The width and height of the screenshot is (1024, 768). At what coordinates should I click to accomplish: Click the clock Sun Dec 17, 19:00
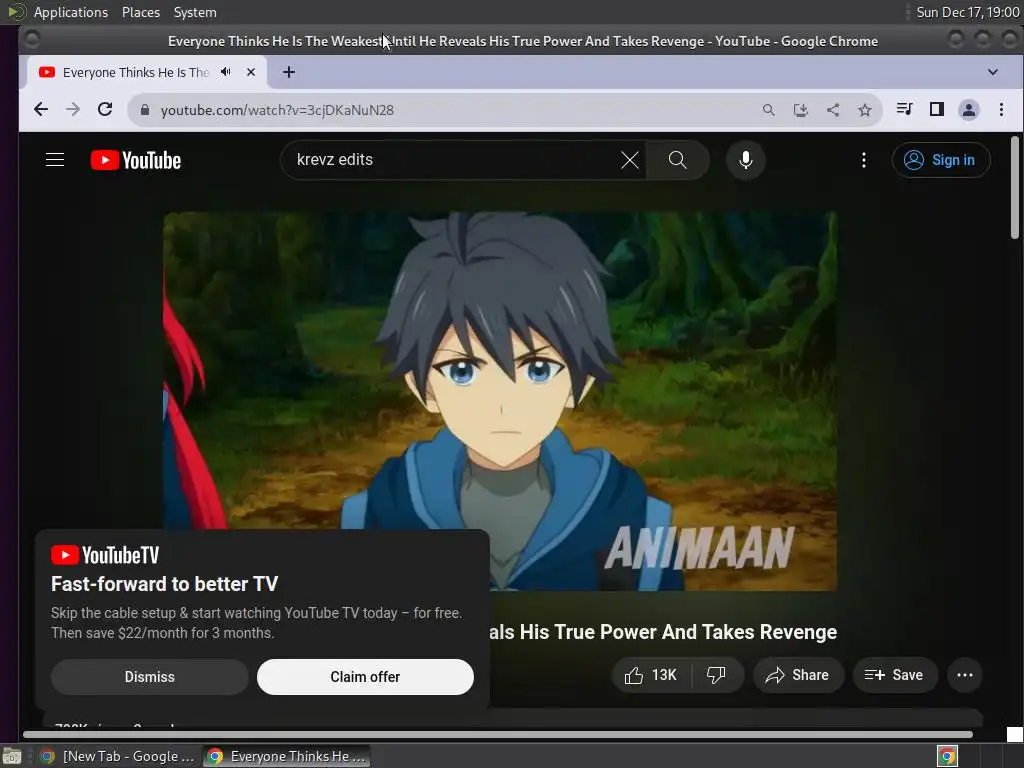coord(967,12)
